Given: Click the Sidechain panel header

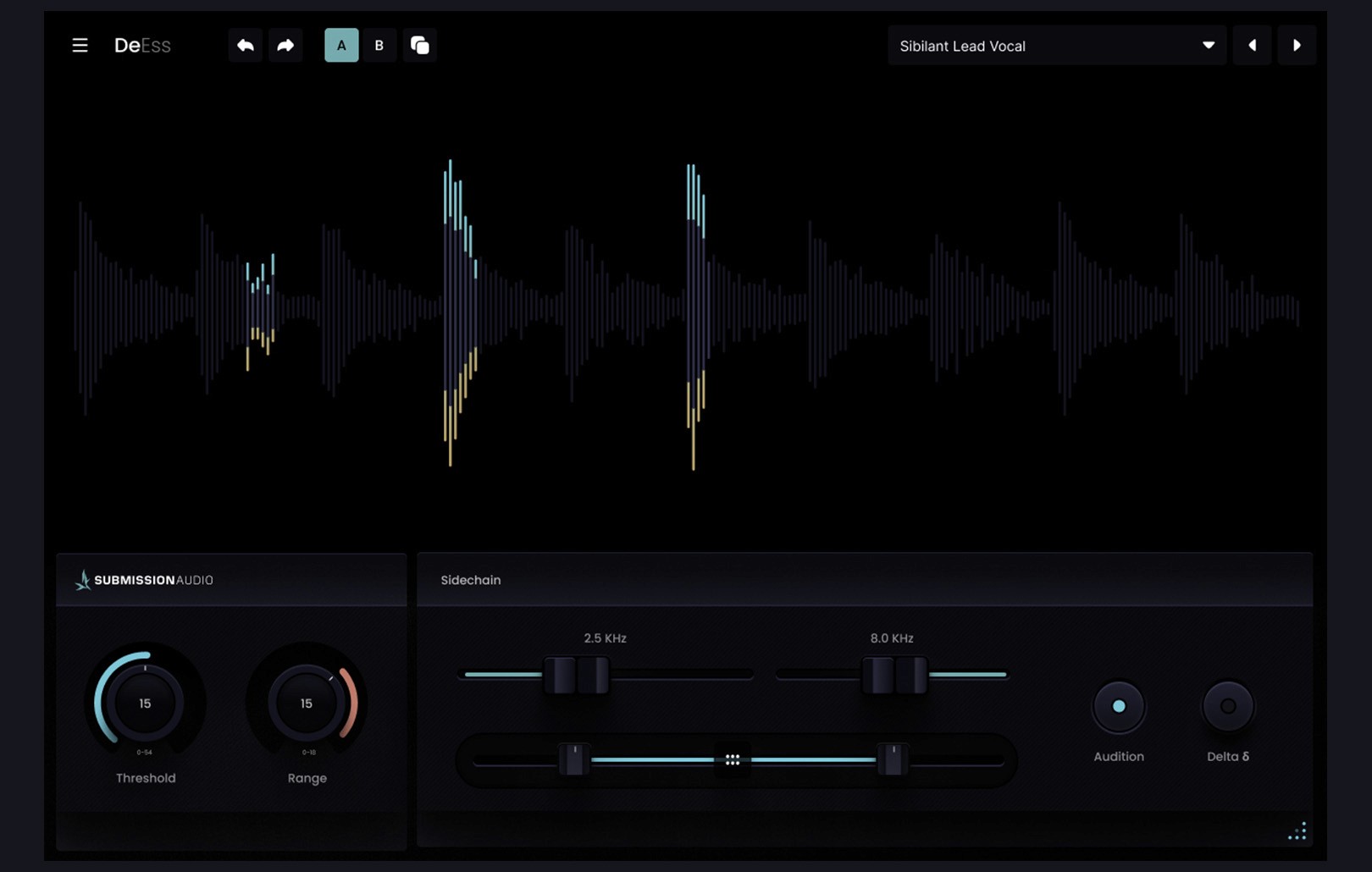Looking at the screenshot, I should point(865,580).
